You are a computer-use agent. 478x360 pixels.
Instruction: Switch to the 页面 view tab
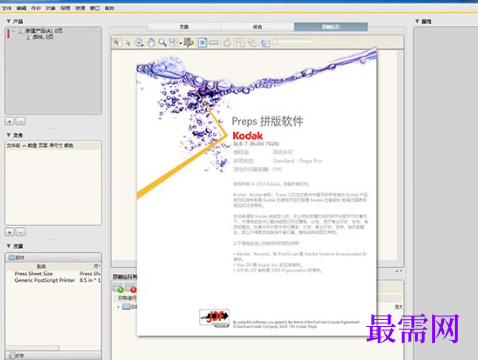pos(184,27)
